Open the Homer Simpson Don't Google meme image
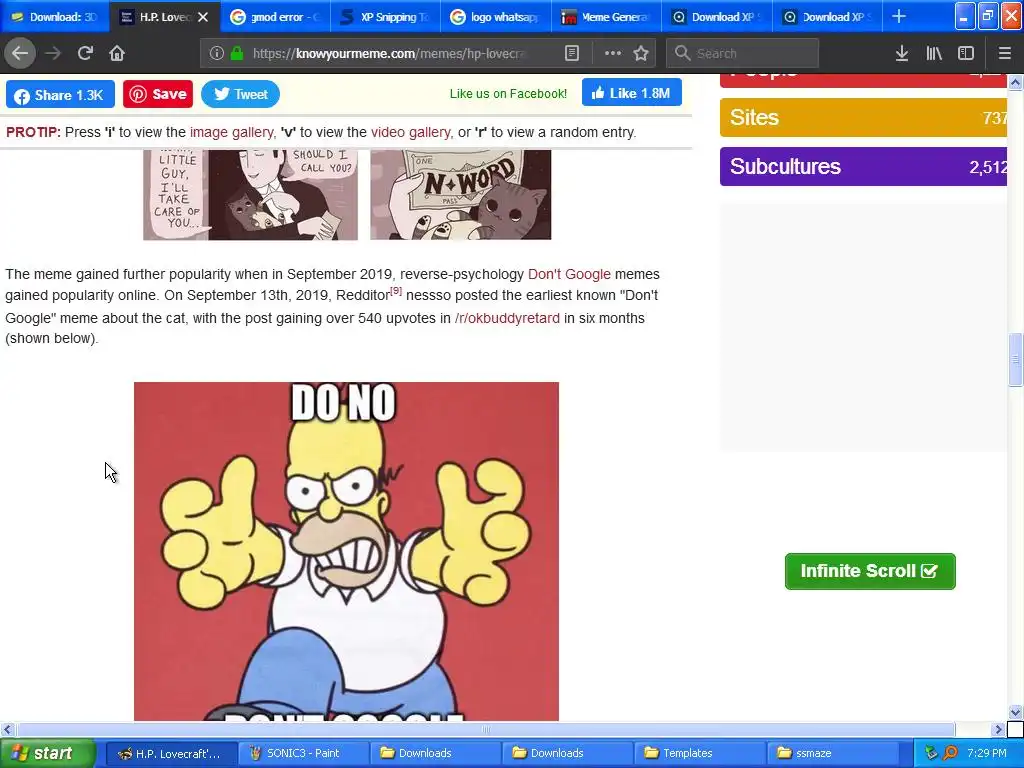Image resolution: width=1024 pixels, height=768 pixels. [346, 551]
